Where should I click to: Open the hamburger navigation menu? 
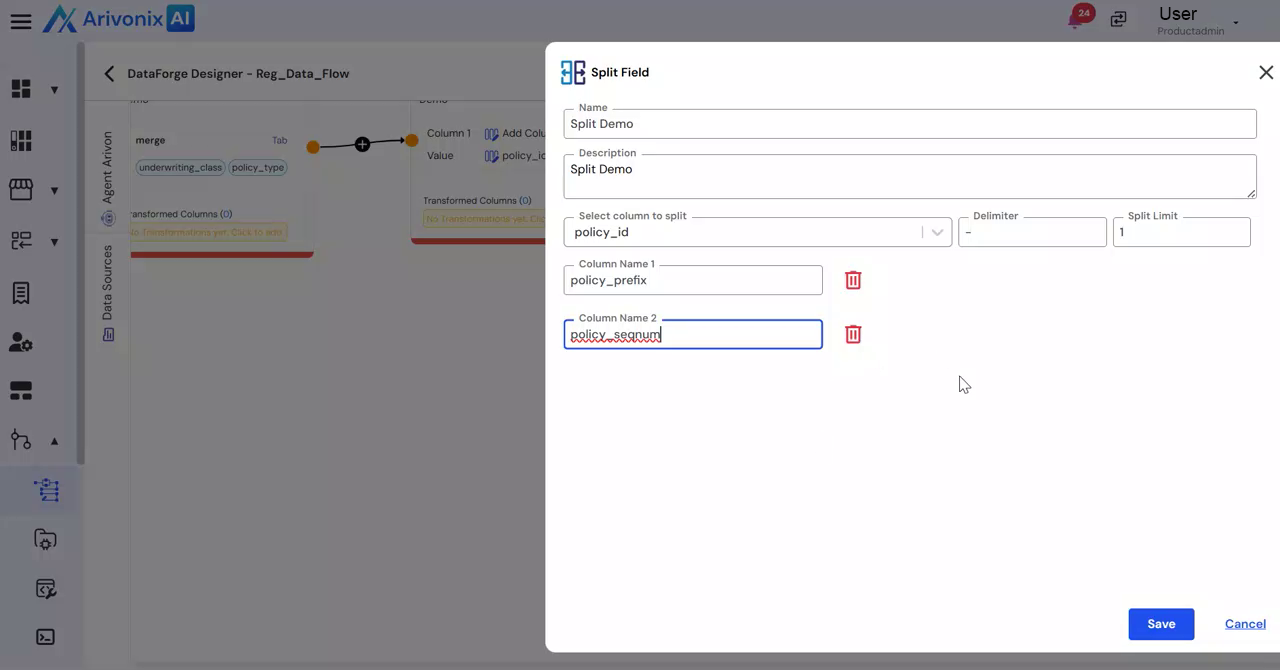point(21,21)
